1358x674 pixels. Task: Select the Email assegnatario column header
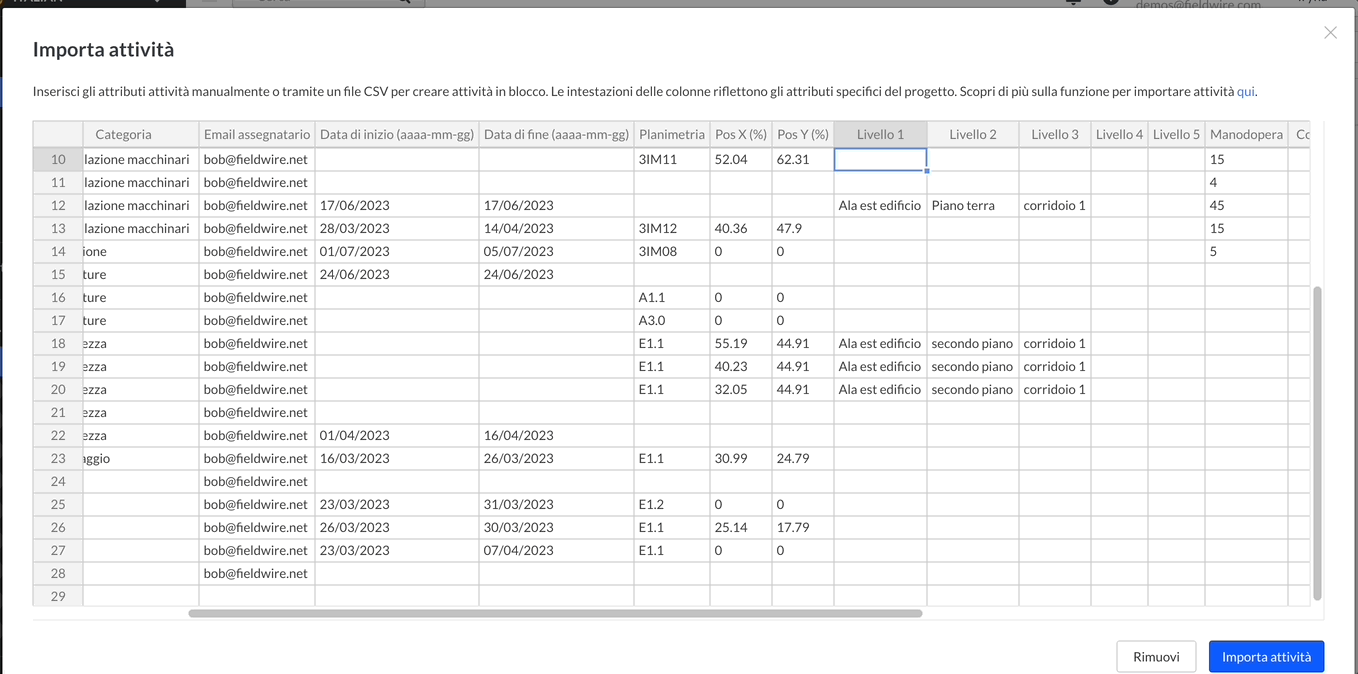257,134
